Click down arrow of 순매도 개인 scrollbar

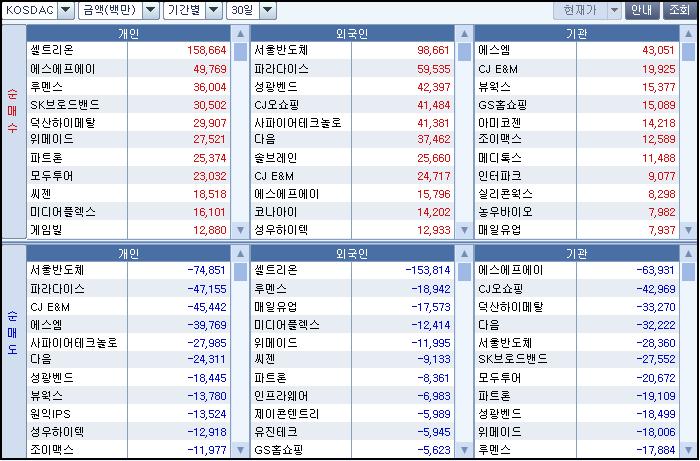[241, 449]
